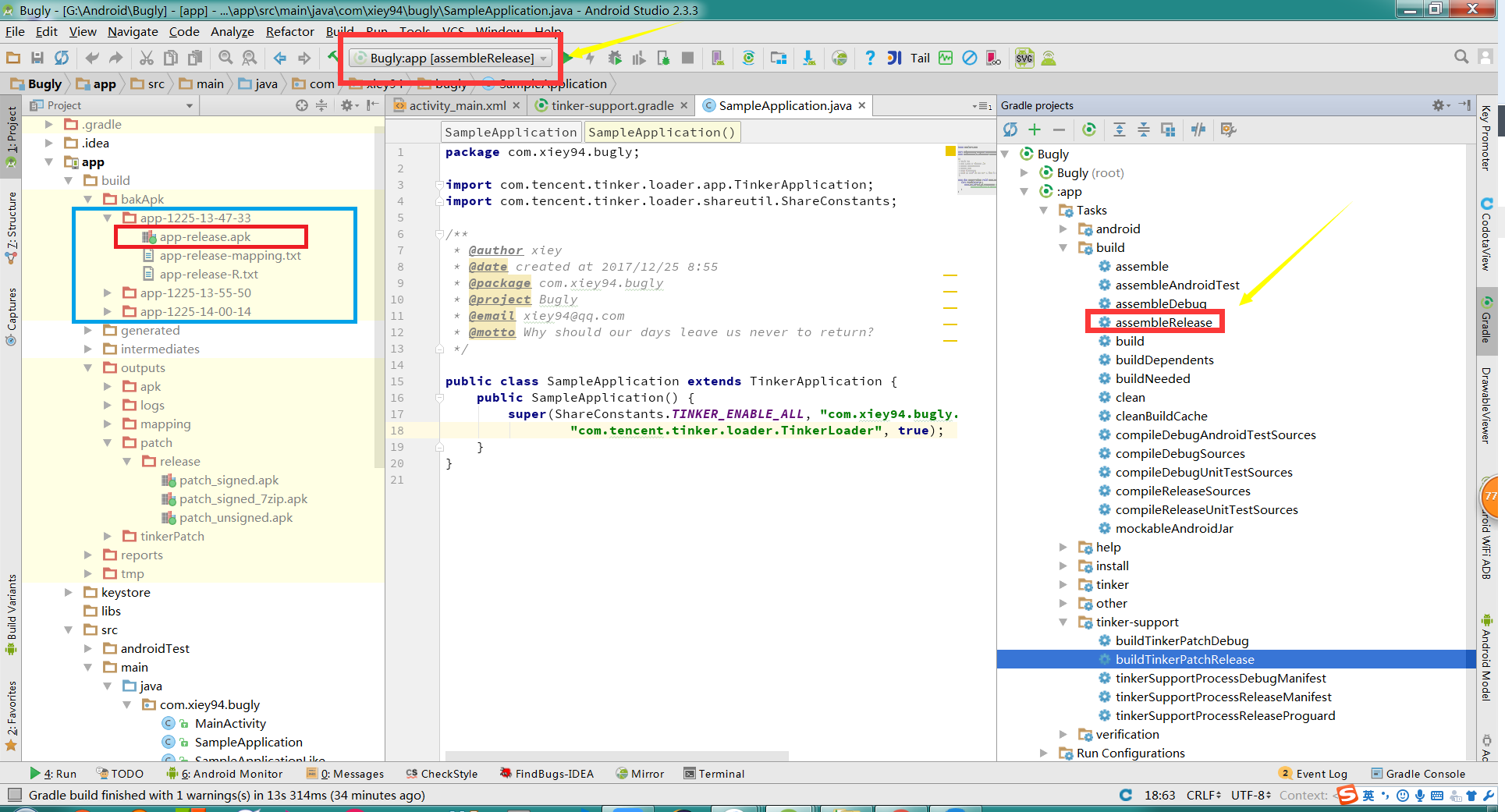Click scroll from source target icon

point(302,105)
